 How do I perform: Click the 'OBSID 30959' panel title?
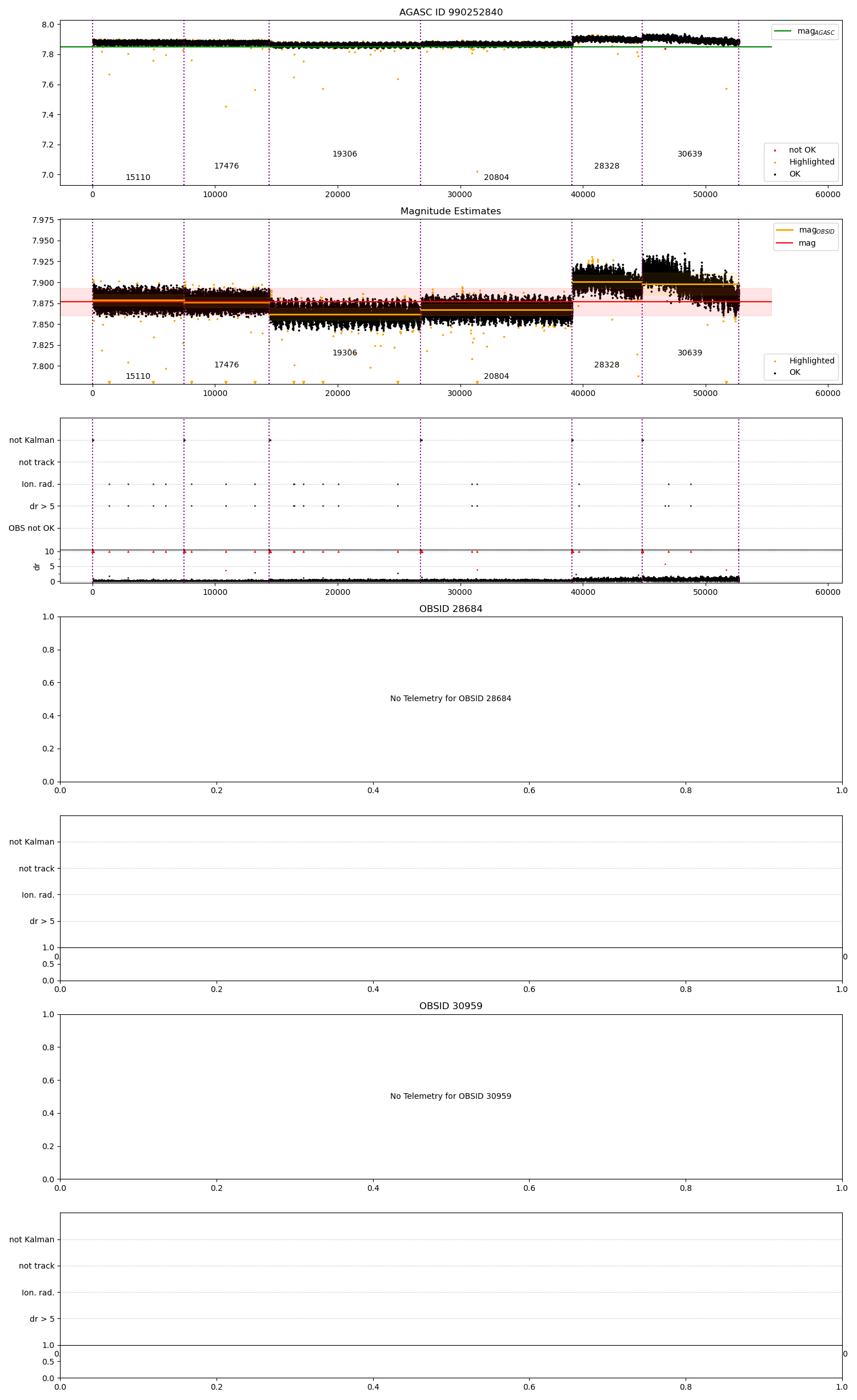pos(451,1006)
